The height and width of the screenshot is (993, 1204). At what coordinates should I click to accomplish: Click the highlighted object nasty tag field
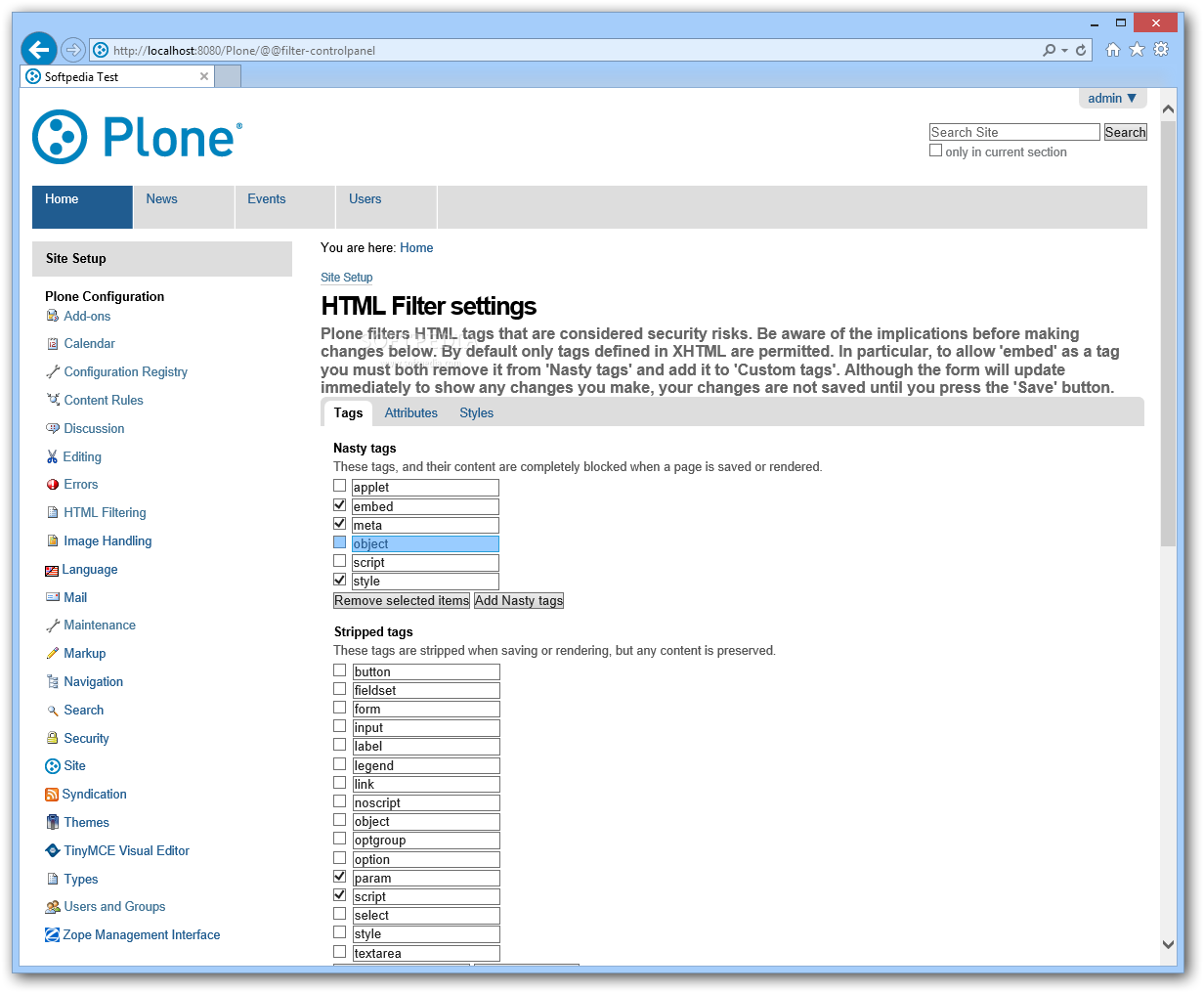click(x=425, y=544)
